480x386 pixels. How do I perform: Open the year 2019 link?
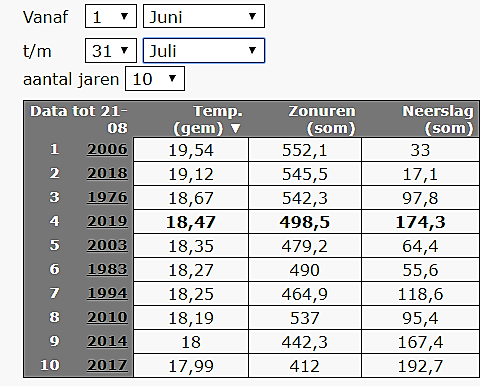pyautogui.click(x=107, y=221)
